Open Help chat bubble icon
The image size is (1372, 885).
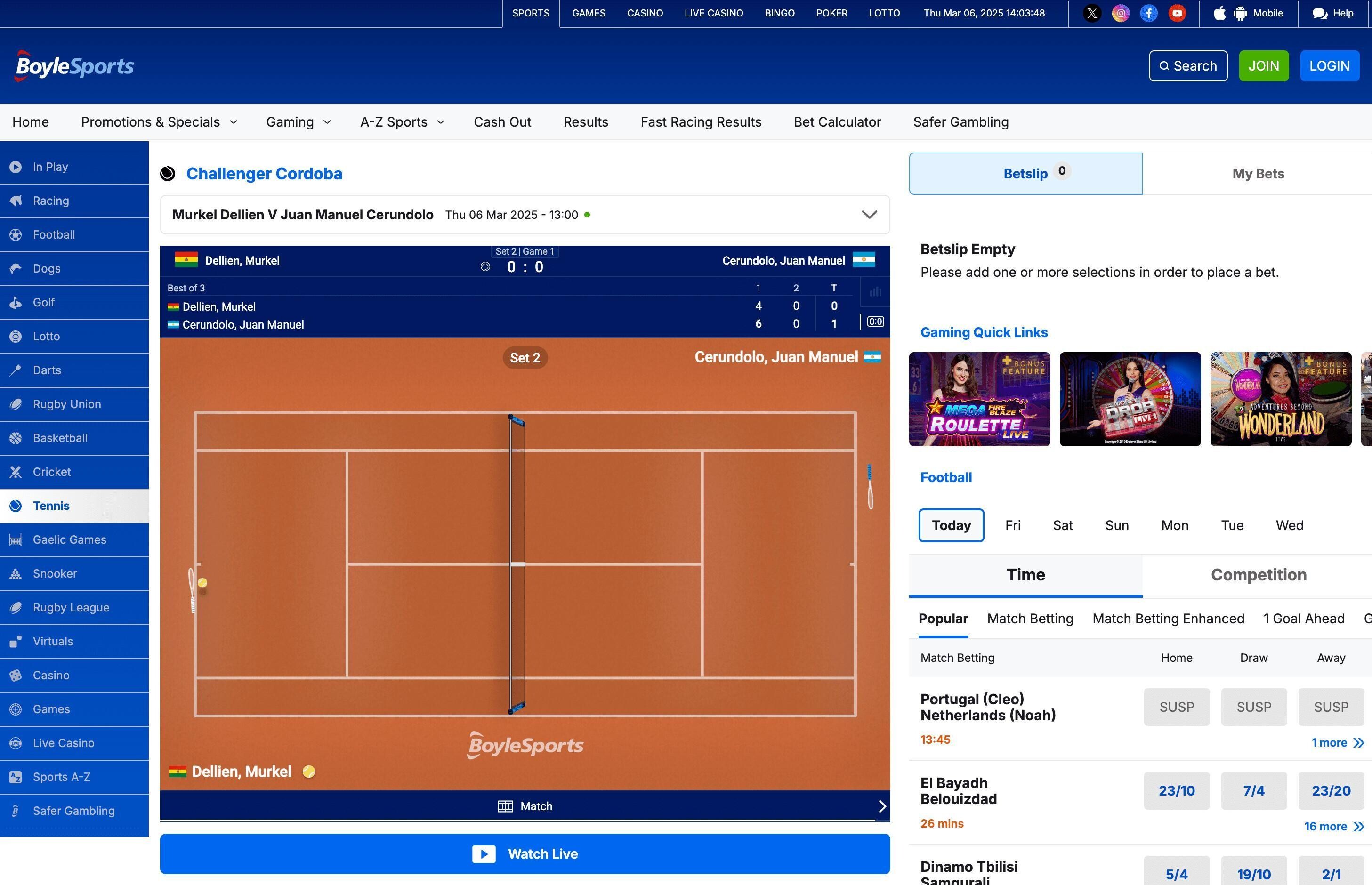tap(1319, 13)
